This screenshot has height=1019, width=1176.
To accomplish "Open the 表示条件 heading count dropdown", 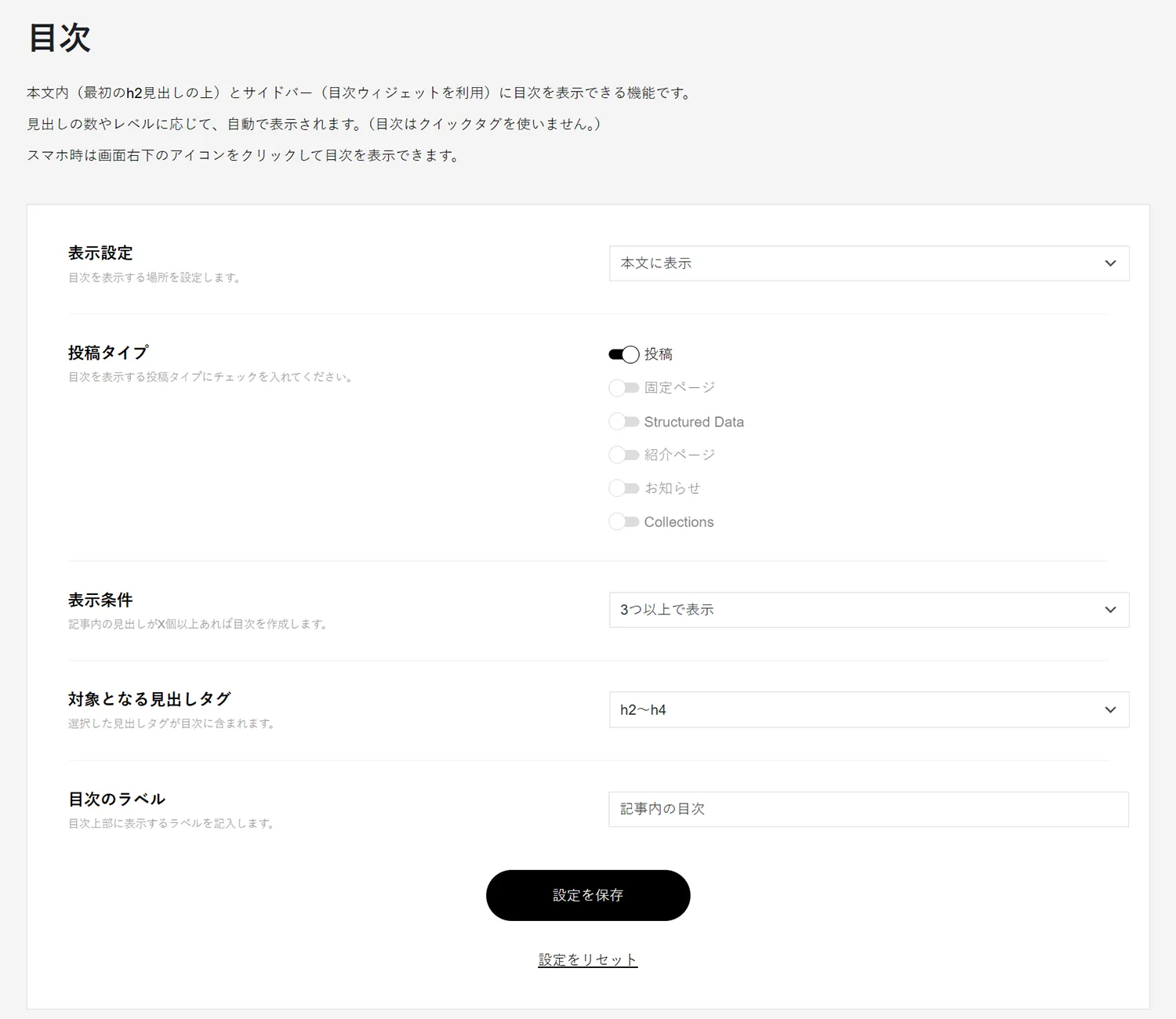I will pos(869,610).
